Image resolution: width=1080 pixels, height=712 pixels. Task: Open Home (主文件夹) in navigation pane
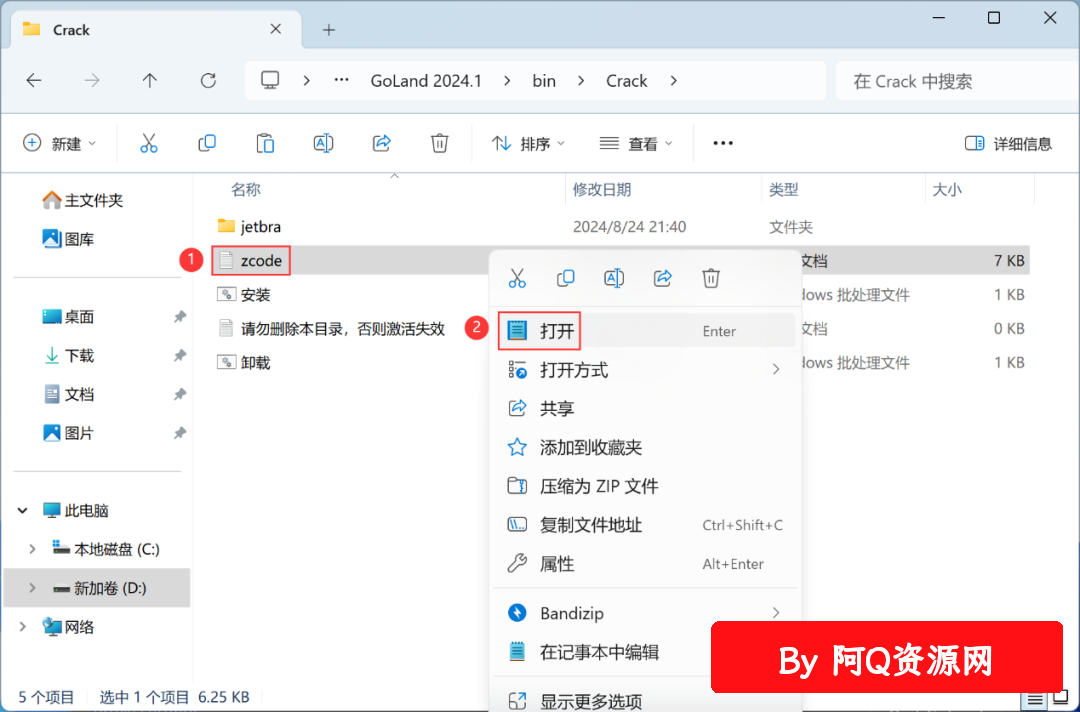pyautogui.click(x=83, y=200)
